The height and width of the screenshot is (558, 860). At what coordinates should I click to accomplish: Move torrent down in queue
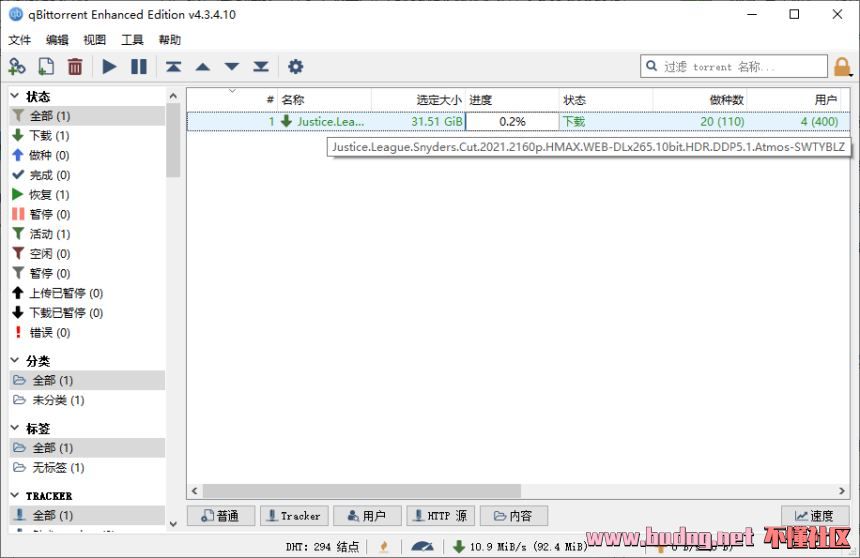coord(232,67)
